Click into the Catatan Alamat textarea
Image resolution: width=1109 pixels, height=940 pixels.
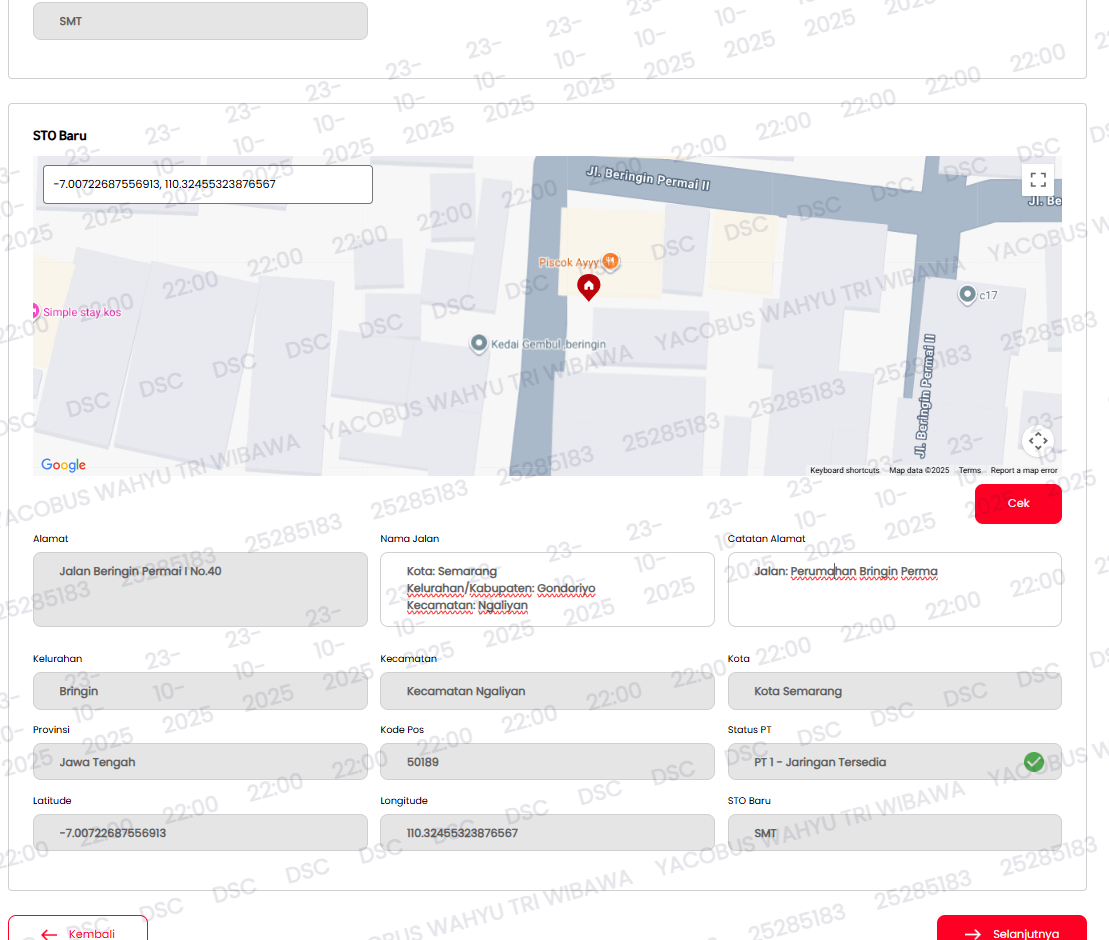click(x=894, y=589)
